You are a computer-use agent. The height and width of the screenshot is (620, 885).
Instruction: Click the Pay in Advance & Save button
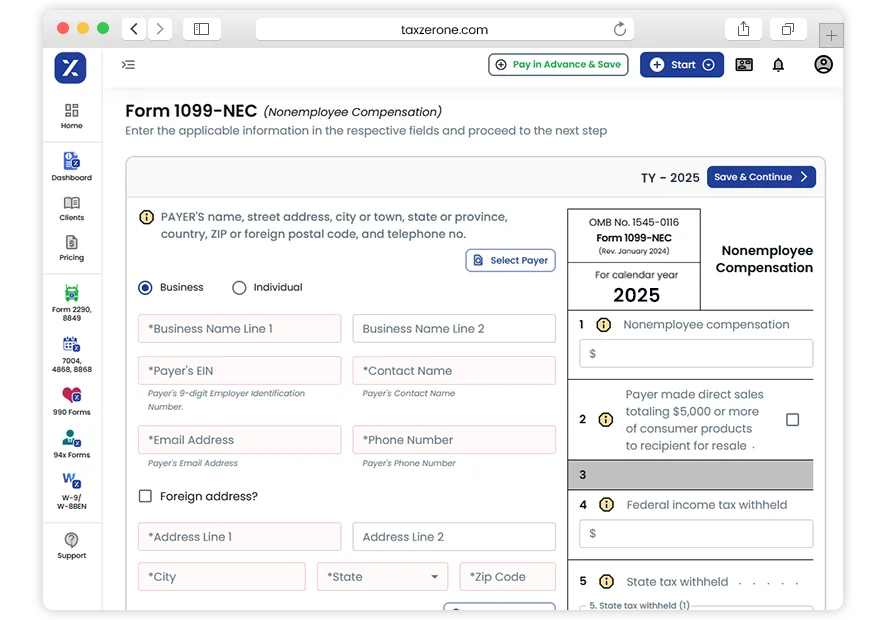coord(558,64)
